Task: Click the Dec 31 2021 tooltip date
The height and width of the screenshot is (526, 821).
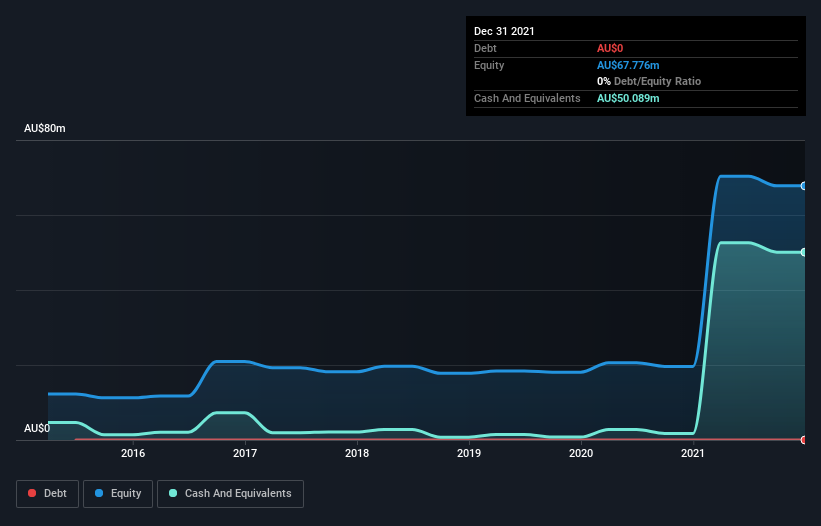Action: coord(504,31)
